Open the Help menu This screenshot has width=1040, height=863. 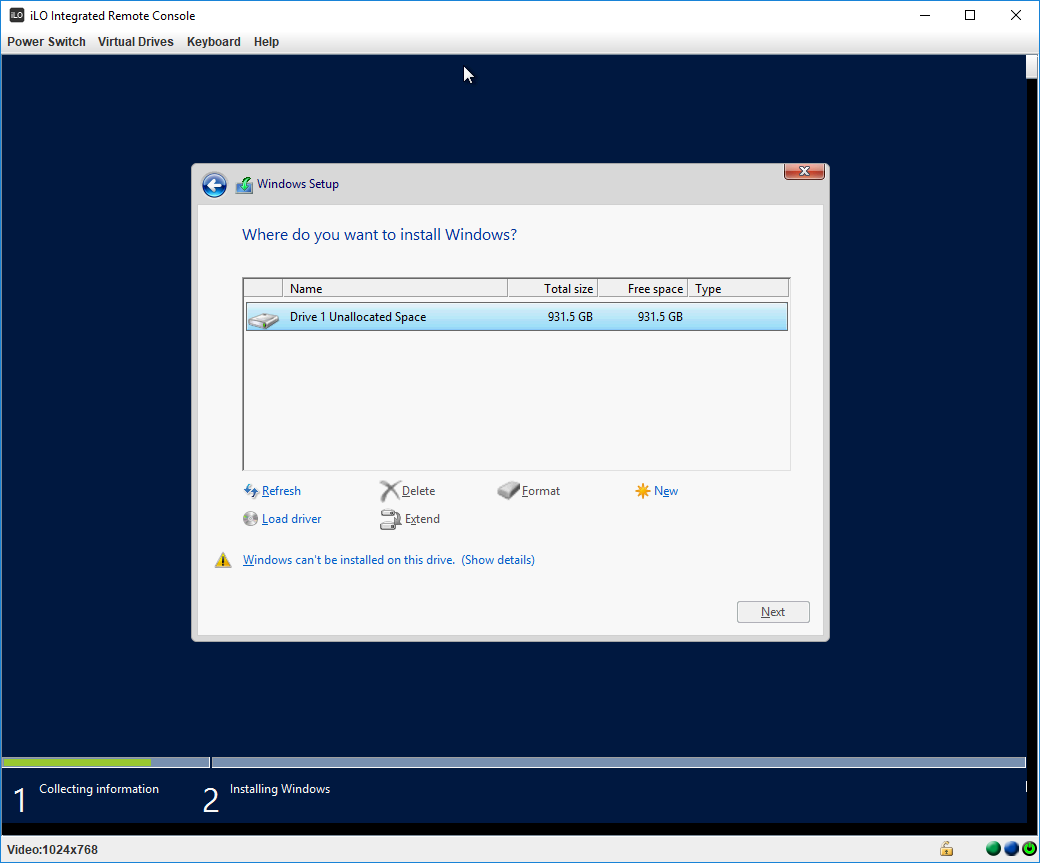coord(266,42)
